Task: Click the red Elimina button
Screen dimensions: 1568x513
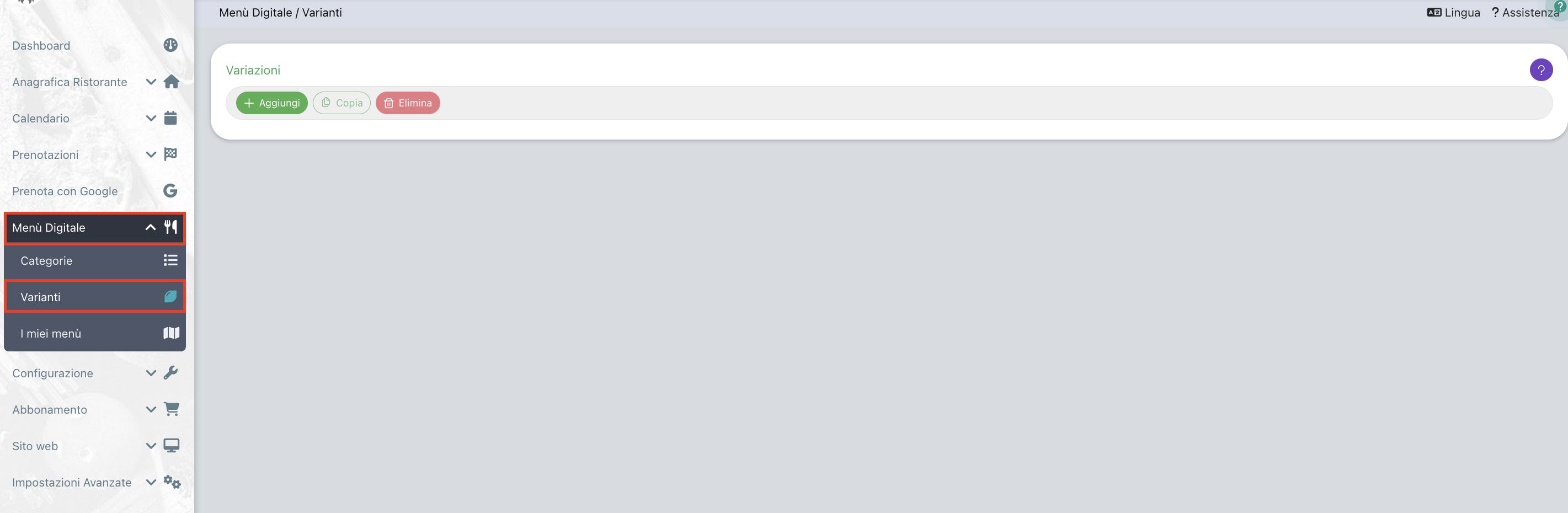Action: point(408,103)
